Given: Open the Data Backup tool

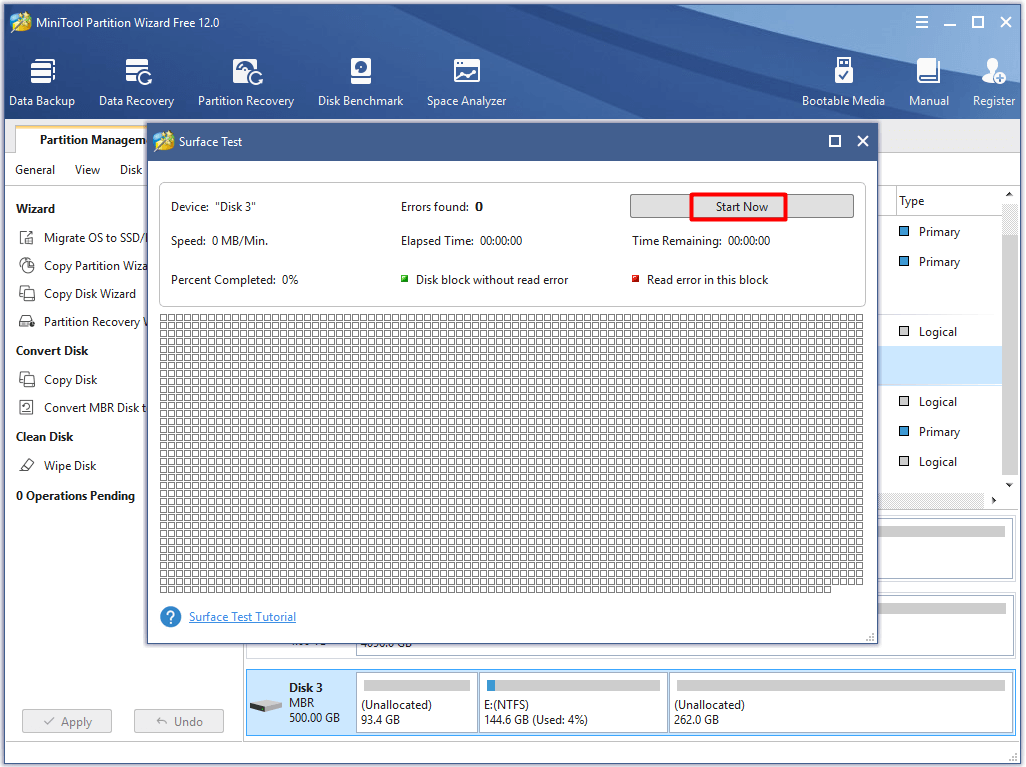Looking at the screenshot, I should click(x=42, y=80).
